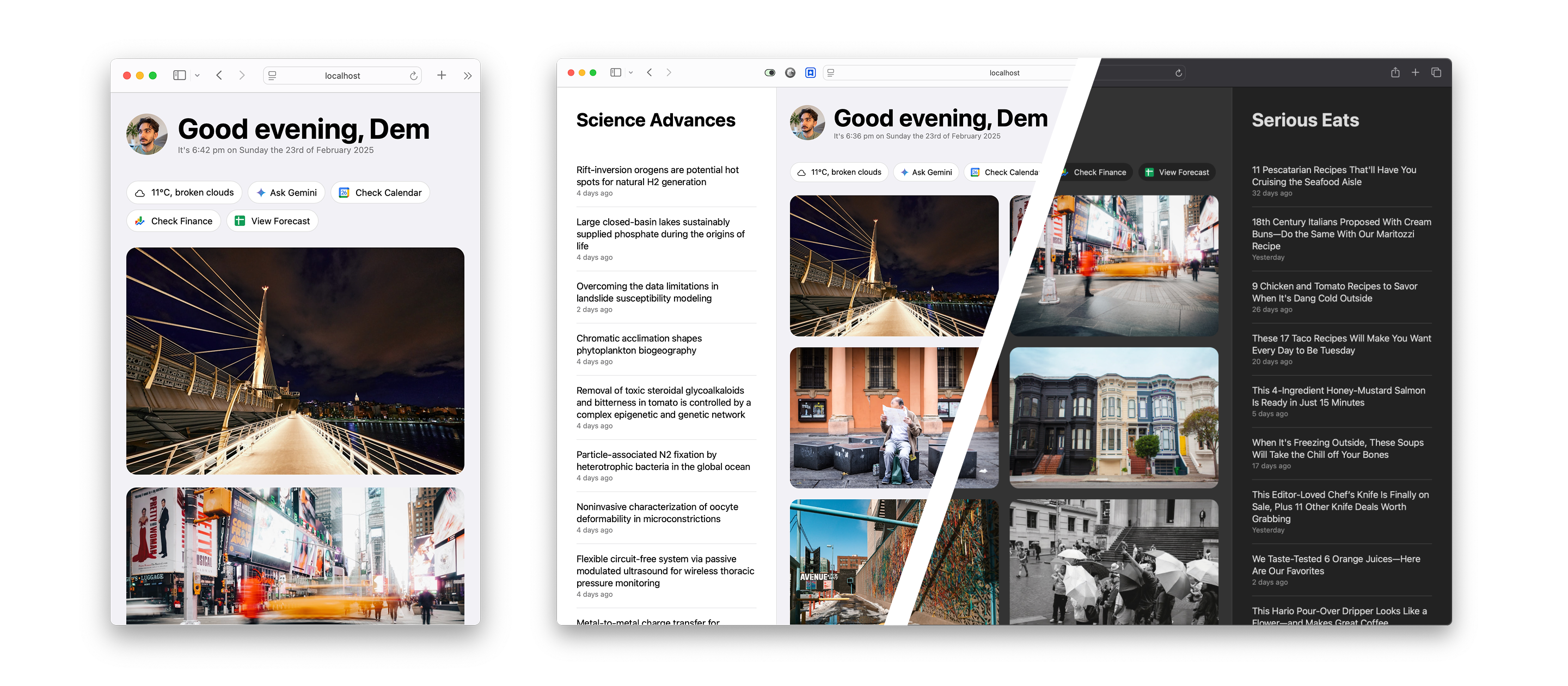Click the Share icon in the wide window
This screenshot has height=686, width=1568.
tap(1395, 72)
